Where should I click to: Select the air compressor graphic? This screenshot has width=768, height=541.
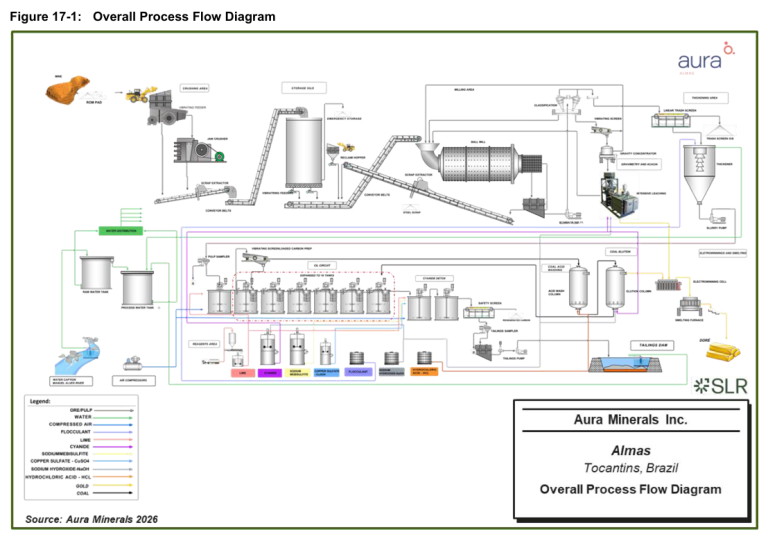coord(132,363)
